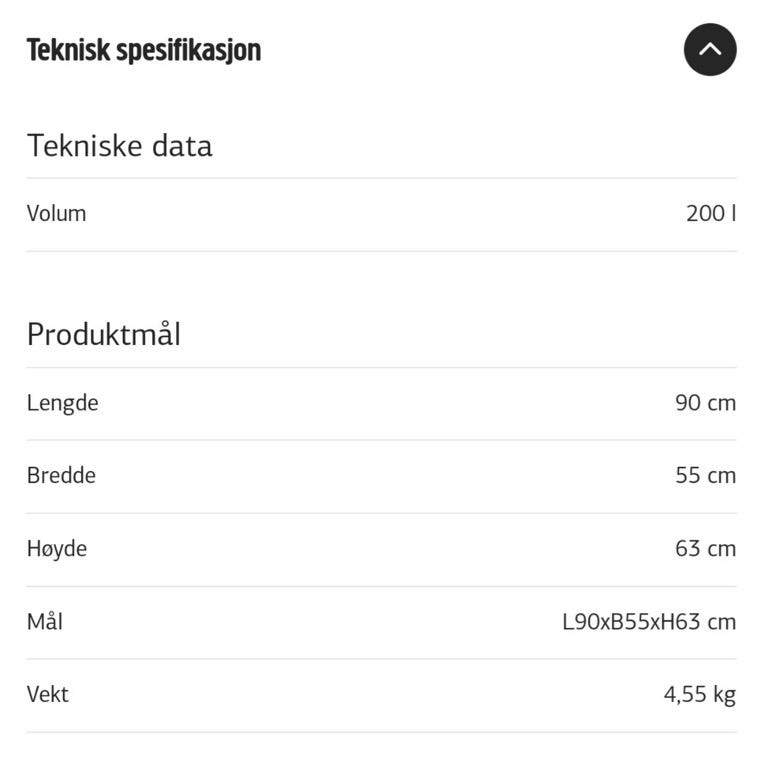Click the Teknisk spesifikasjon heading
Screen dimensions: 761x768
click(144, 50)
